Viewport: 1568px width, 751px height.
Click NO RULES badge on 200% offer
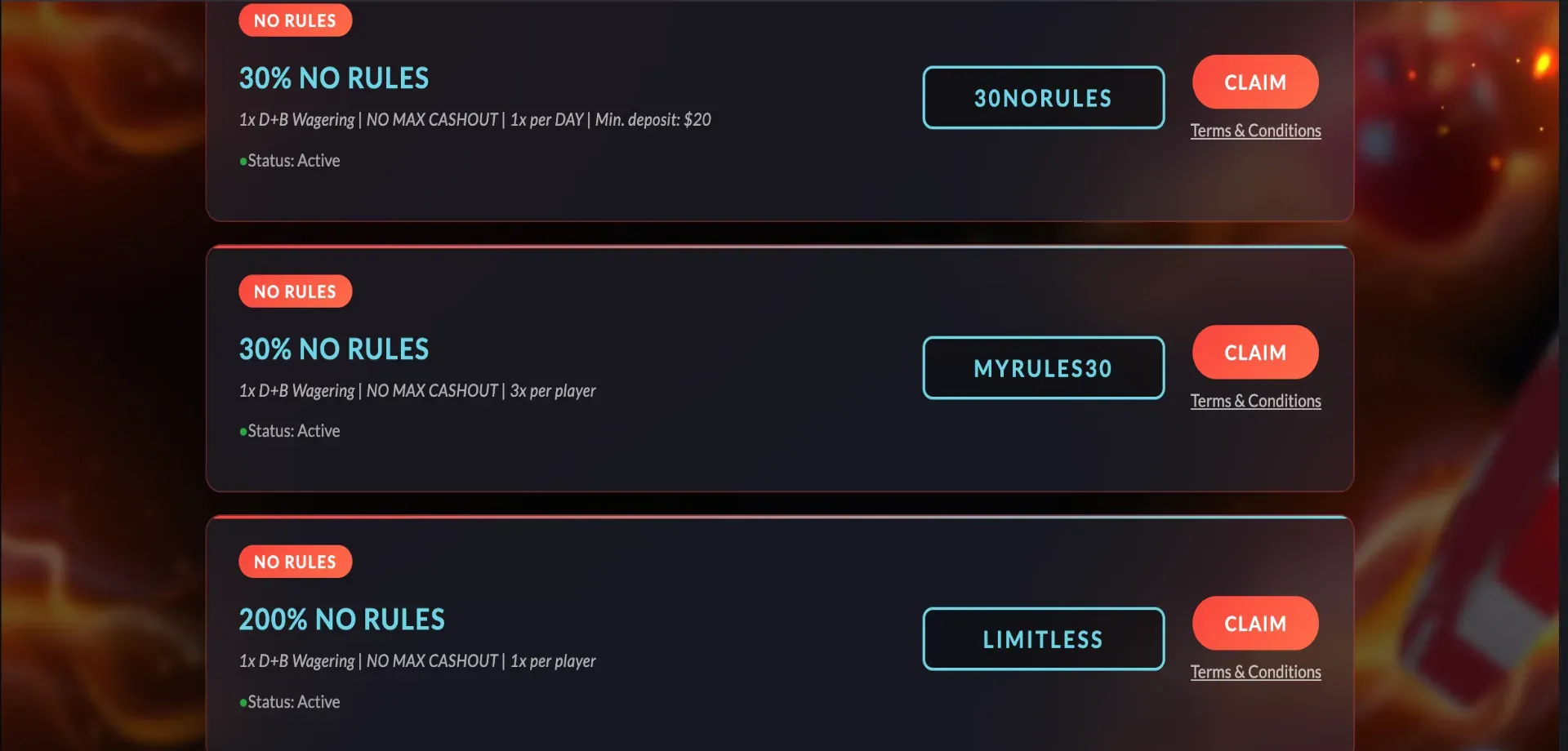(x=295, y=562)
